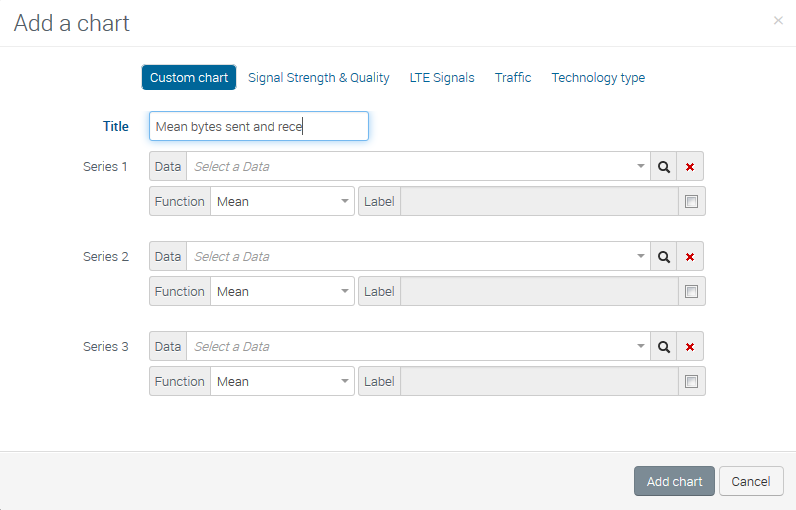This screenshot has width=796, height=510.
Task: Enable the Series 1 label checkbox
Action: tap(691, 202)
